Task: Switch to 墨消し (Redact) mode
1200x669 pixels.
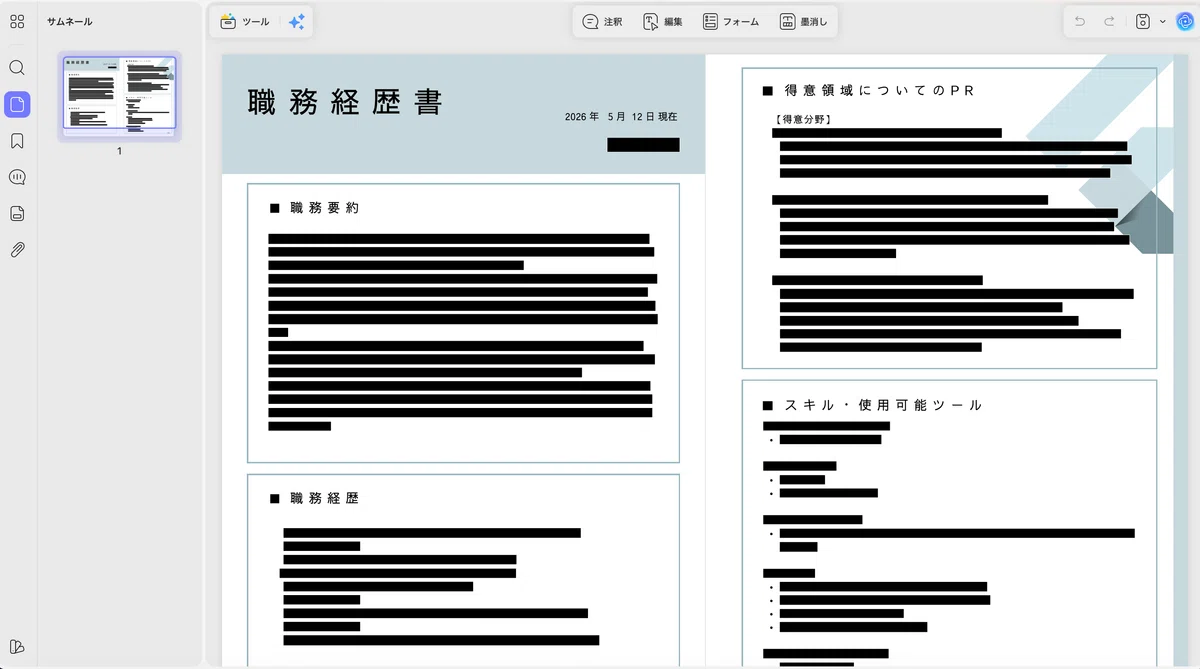Action: coord(803,21)
